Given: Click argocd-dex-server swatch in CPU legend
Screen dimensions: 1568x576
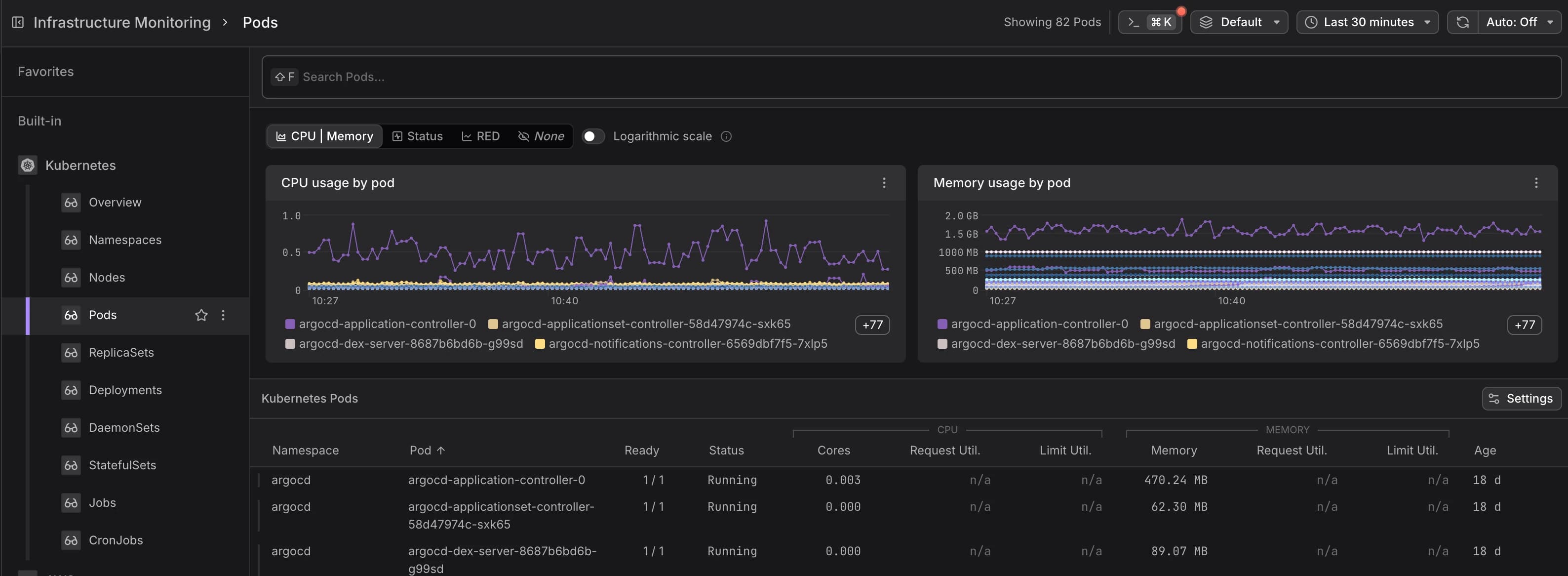Looking at the screenshot, I should pos(290,344).
